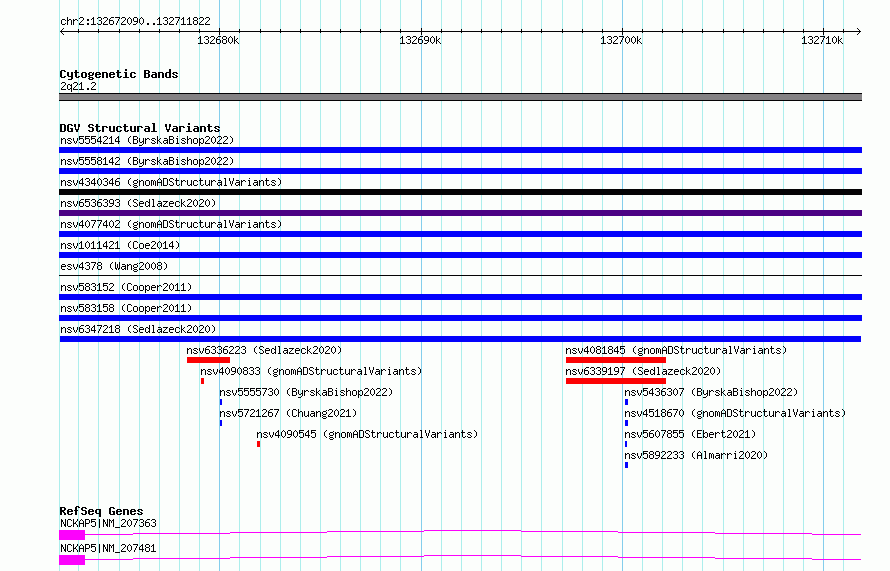Screen dimensions: 890x571
Task: Select the blue bar under nsv583152
Action: (460, 297)
